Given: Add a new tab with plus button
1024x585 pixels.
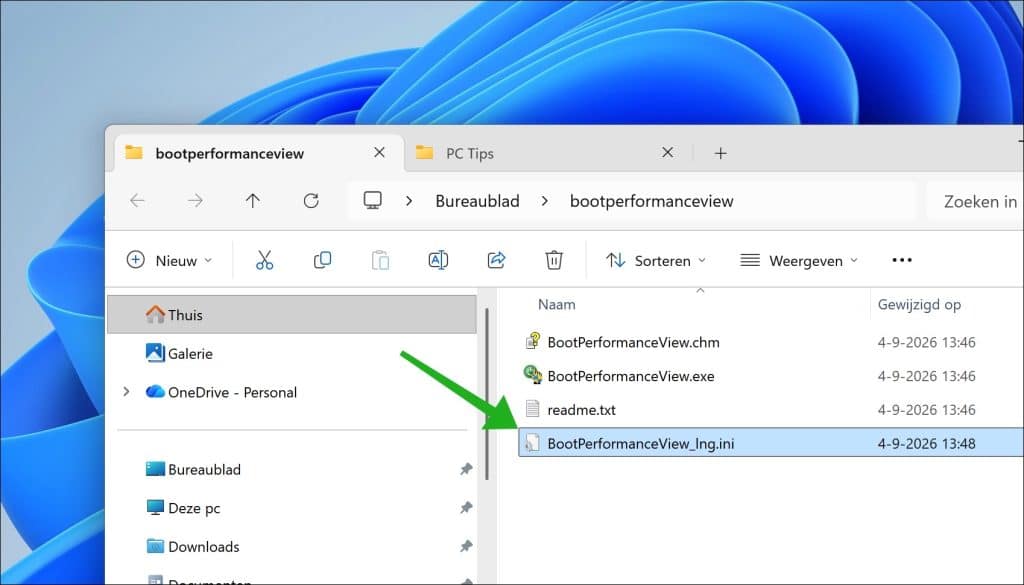Looking at the screenshot, I should [720, 153].
